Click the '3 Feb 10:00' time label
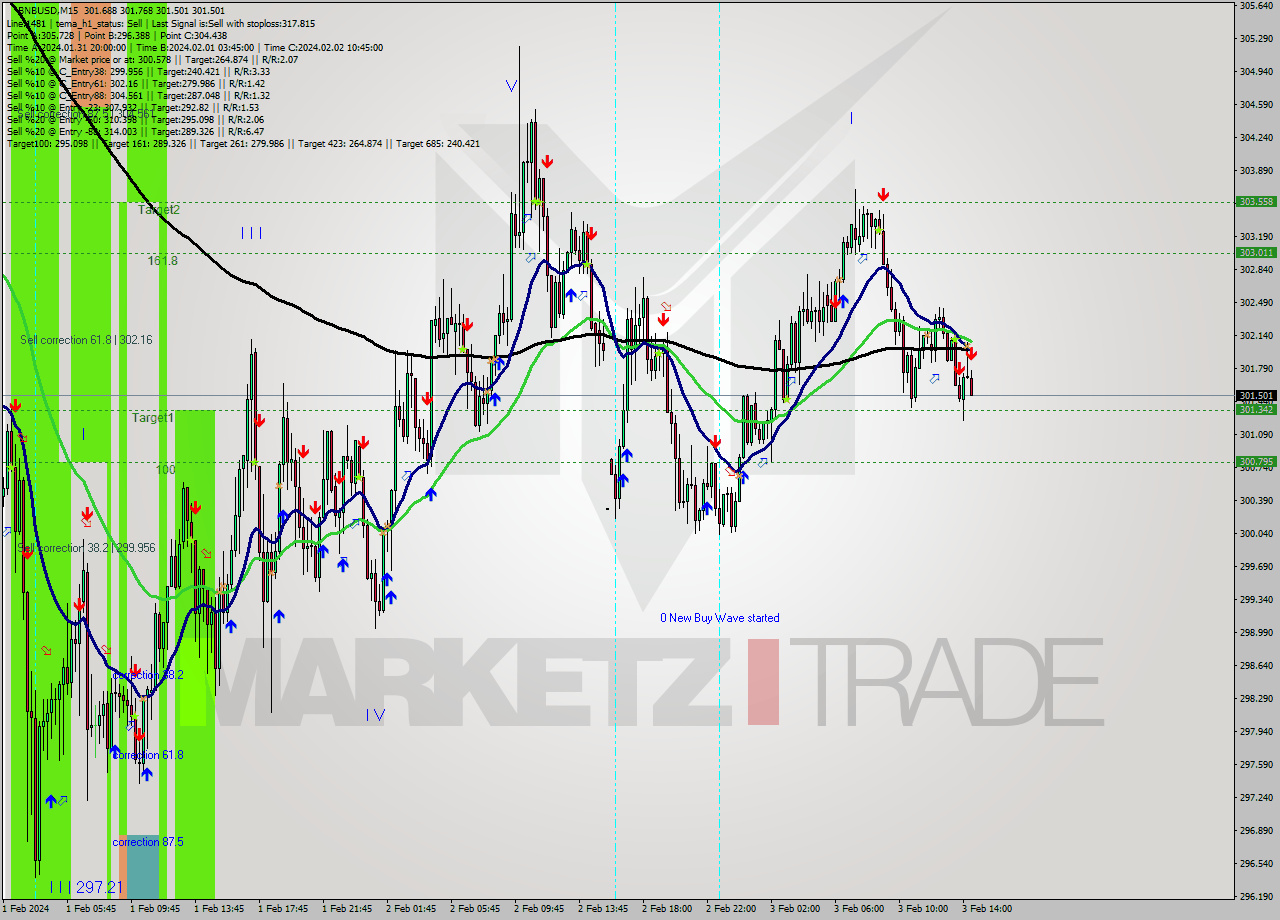The width and height of the screenshot is (1280, 920). [923, 909]
